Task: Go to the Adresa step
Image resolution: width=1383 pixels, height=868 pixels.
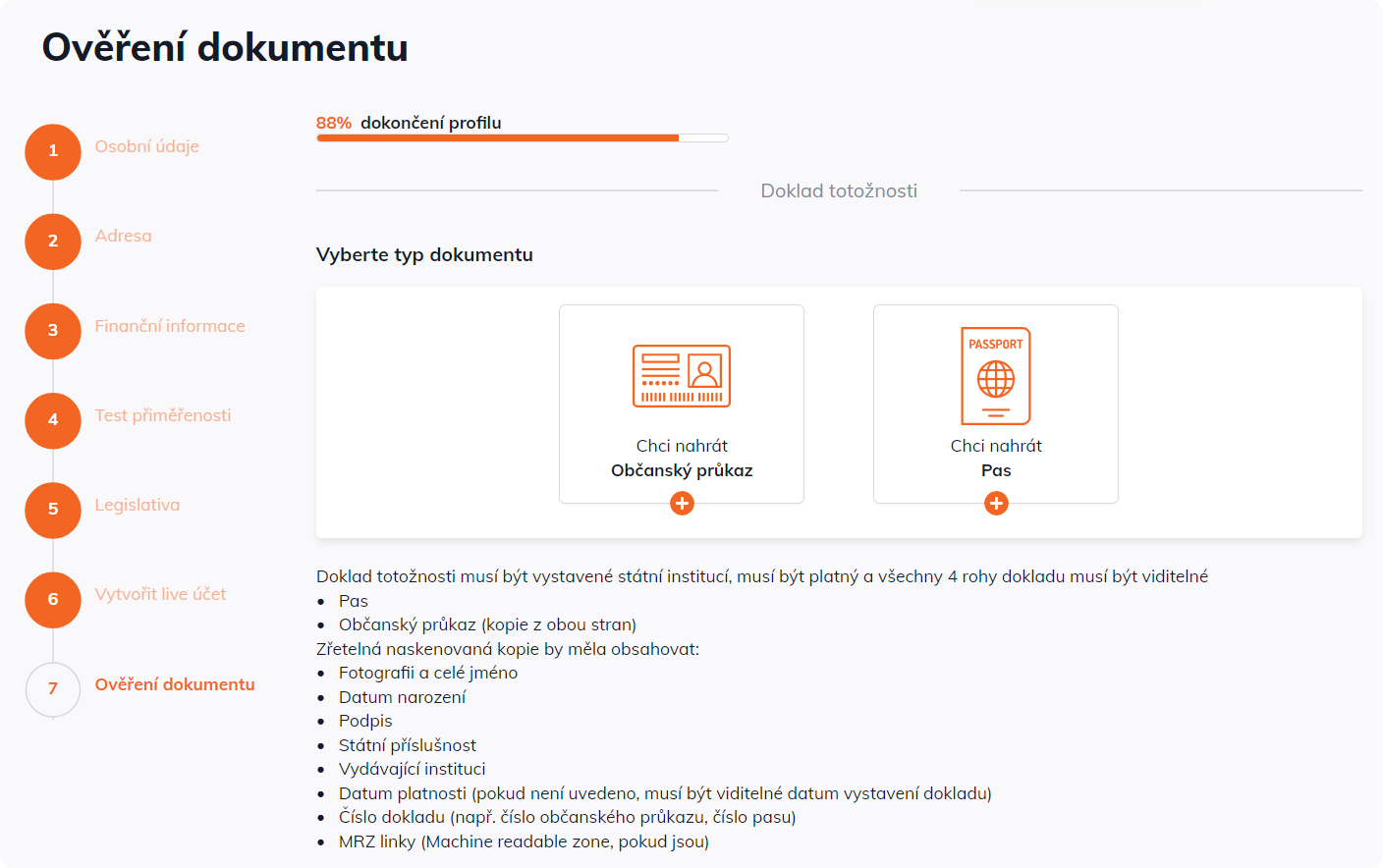Action: [x=123, y=236]
